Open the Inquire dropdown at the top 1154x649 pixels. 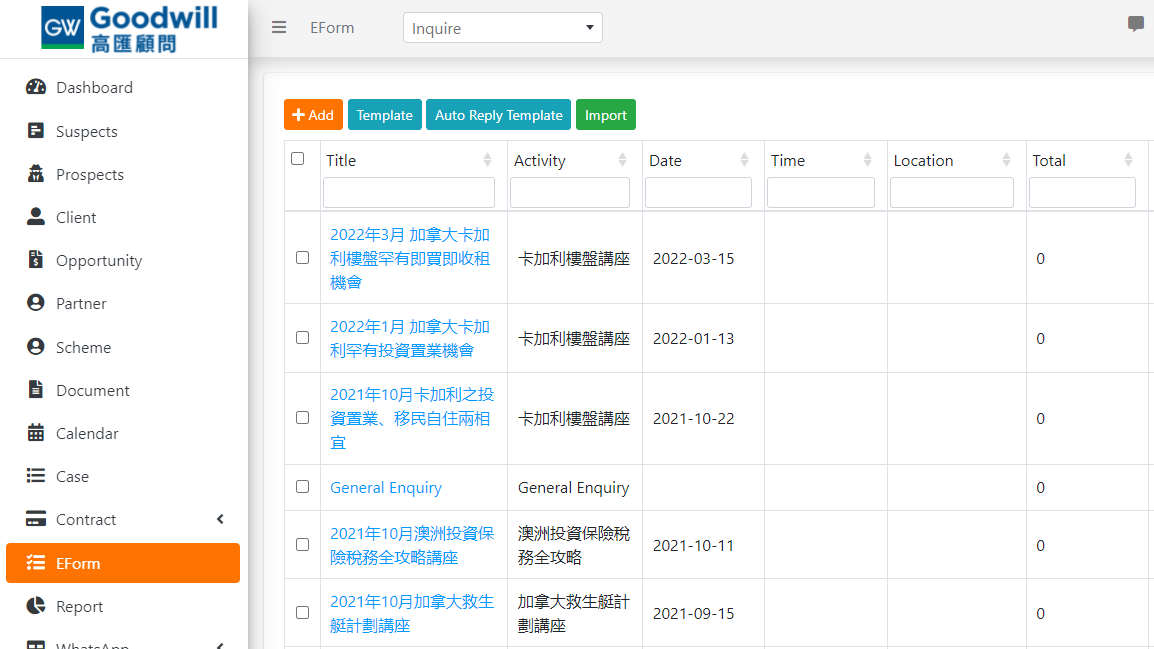[x=503, y=28]
